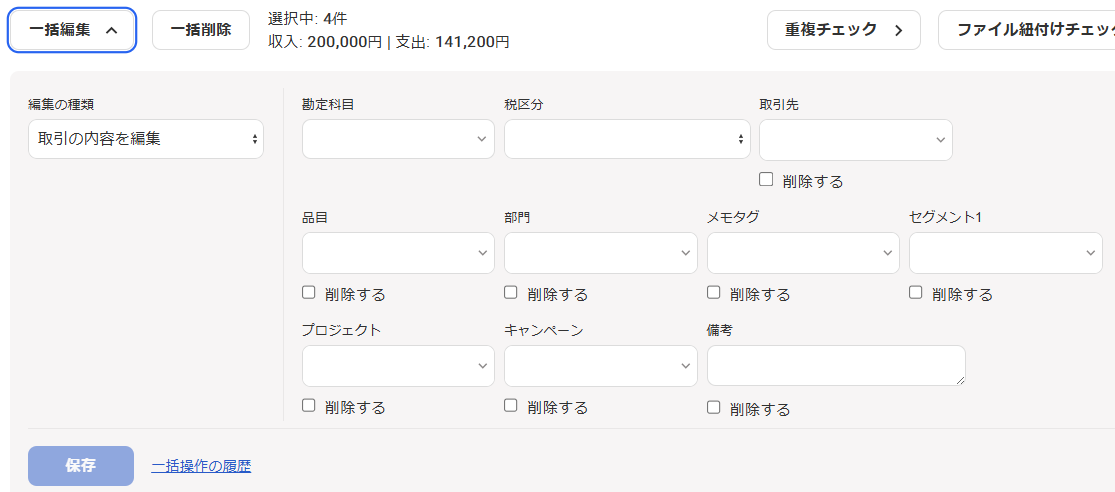Open the 品目 dropdown
The width and height of the screenshot is (1115, 492).
(398, 253)
